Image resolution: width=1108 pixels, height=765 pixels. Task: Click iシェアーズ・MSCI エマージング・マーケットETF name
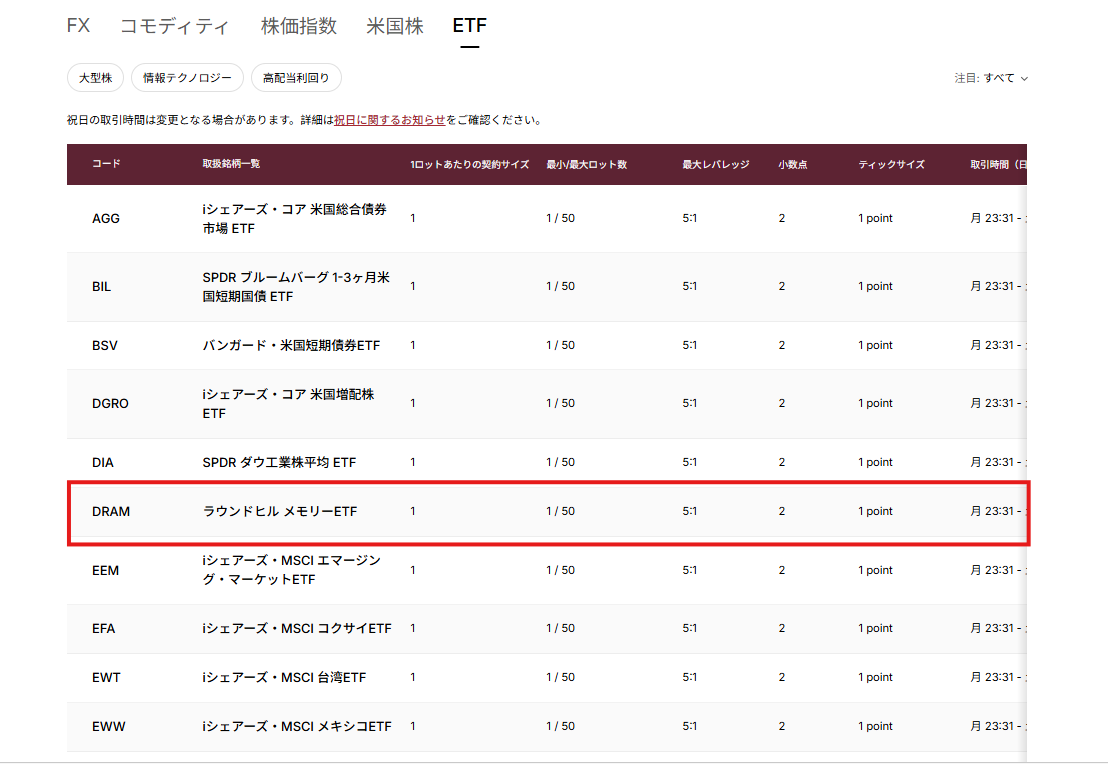pos(292,570)
